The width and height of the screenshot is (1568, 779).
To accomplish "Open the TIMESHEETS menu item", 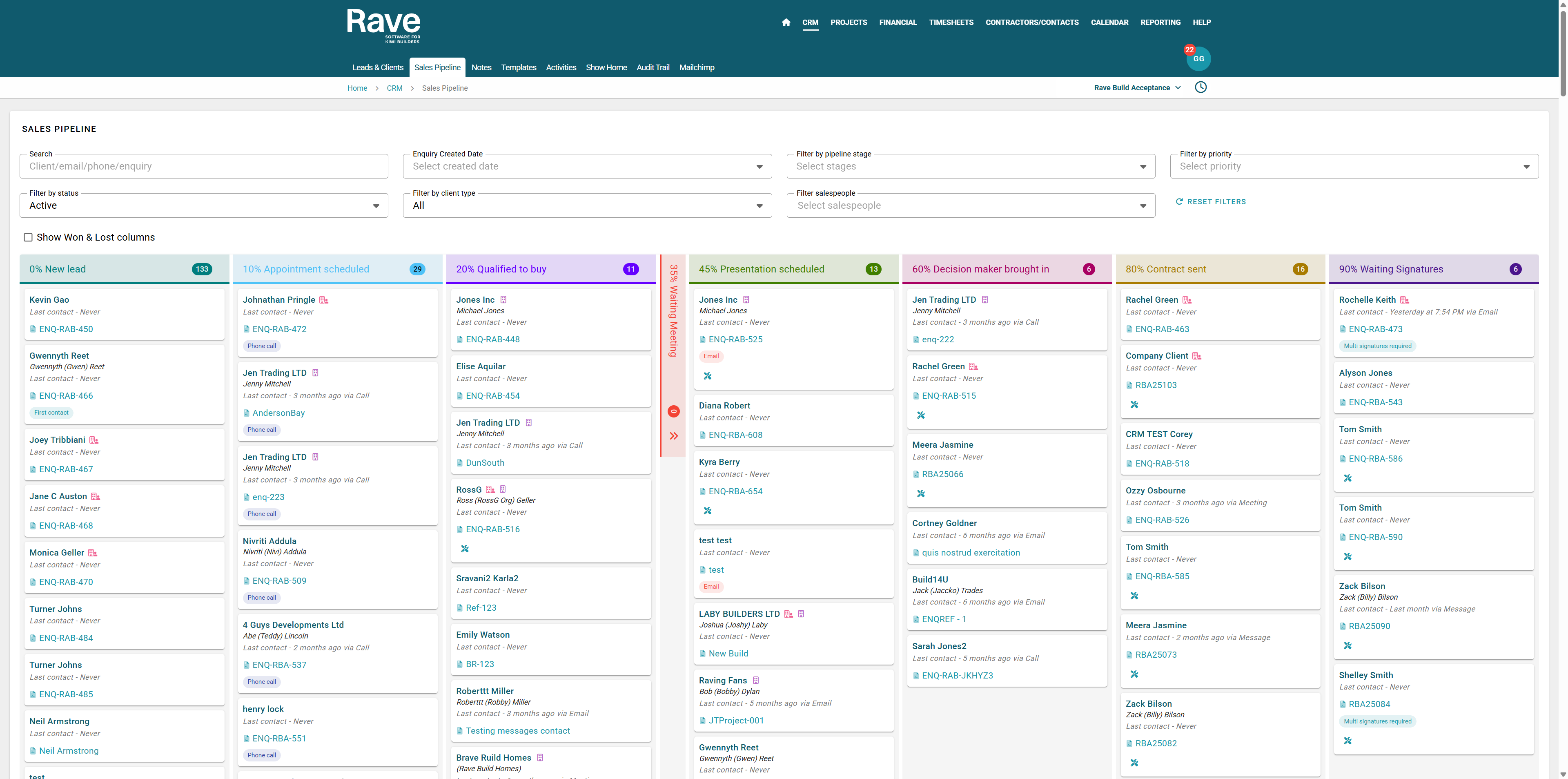I will pos(951,22).
